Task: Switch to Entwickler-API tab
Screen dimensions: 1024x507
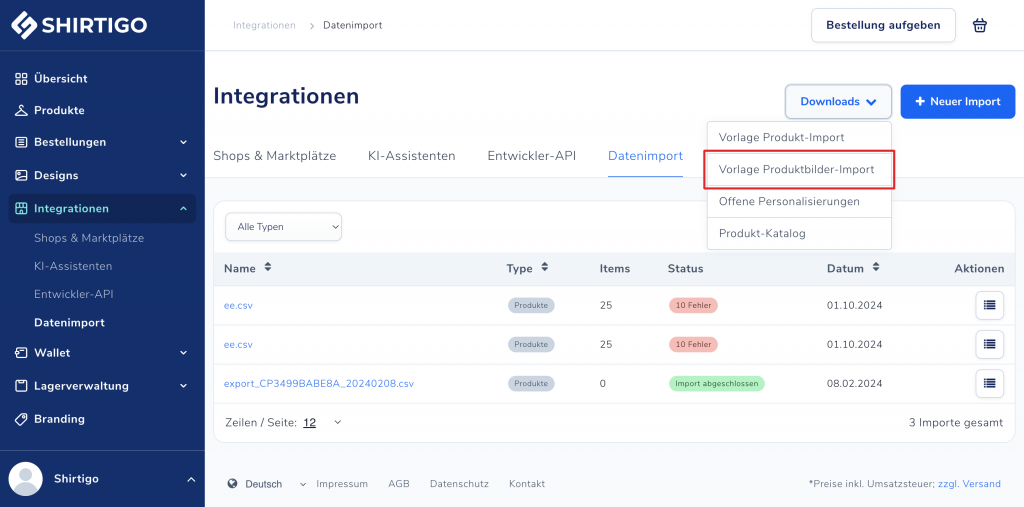Action: click(x=532, y=156)
